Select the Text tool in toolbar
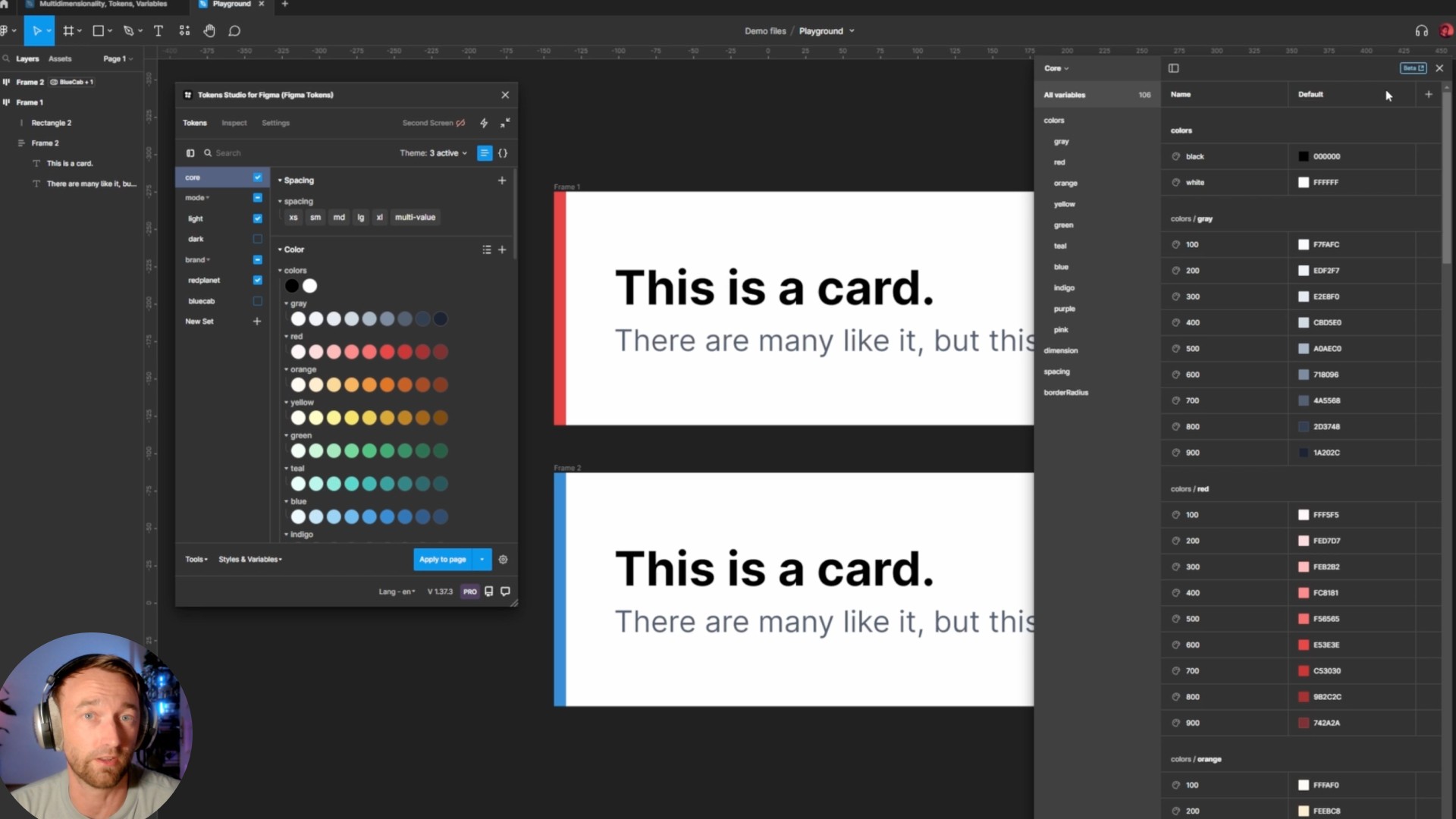 pos(158,31)
